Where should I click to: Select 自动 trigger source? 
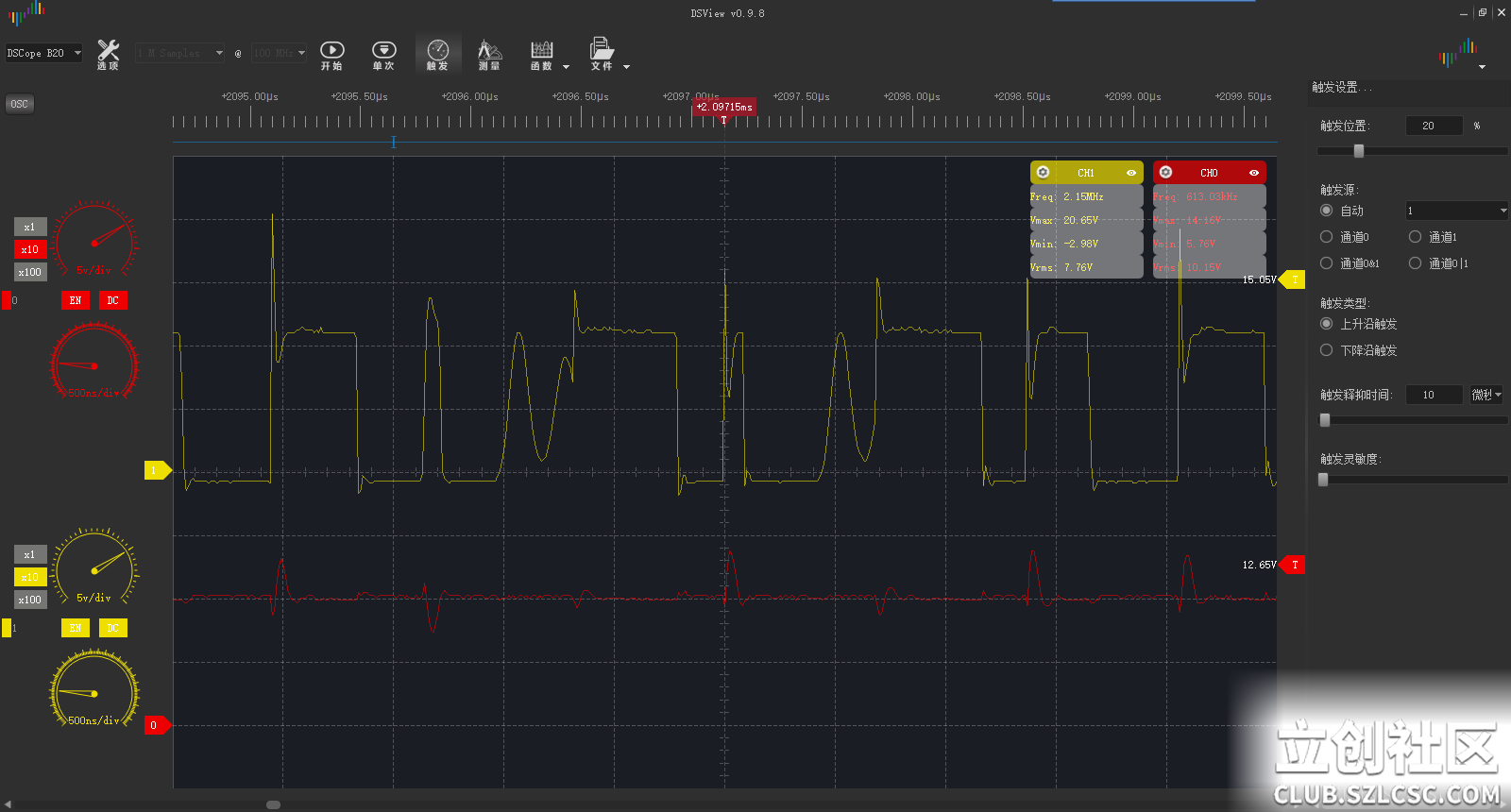[1327, 211]
